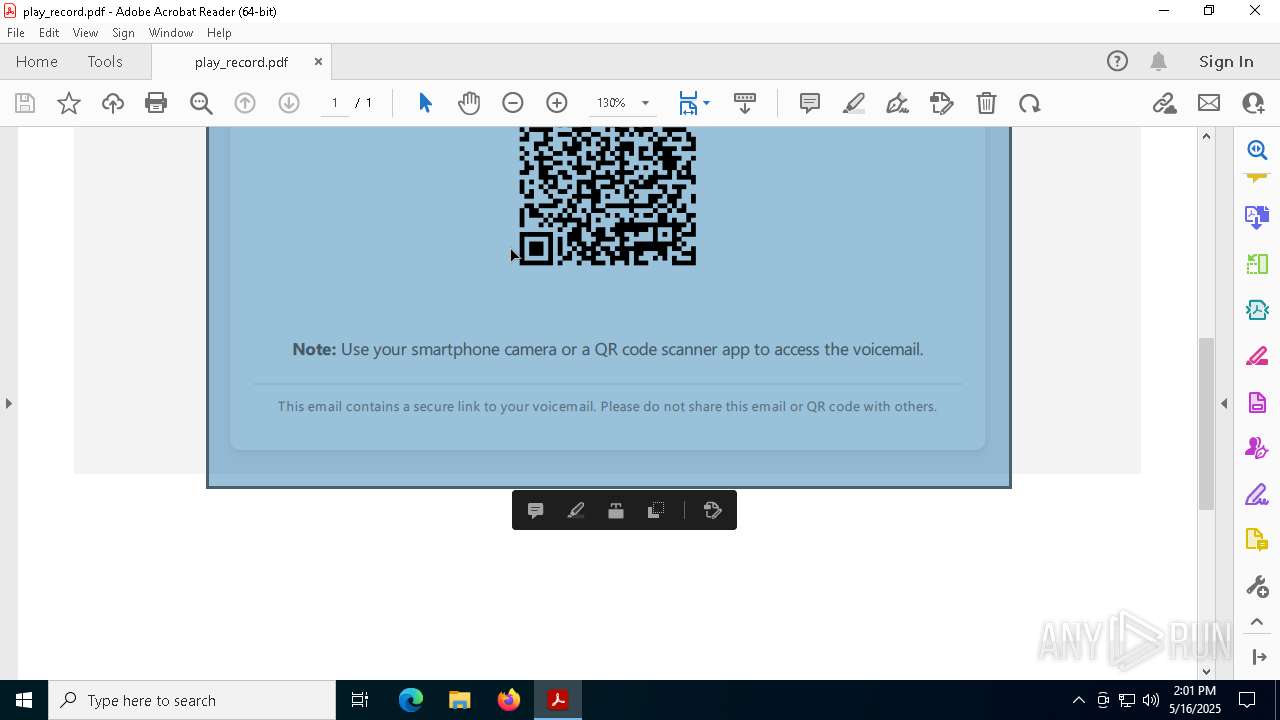Viewport: 1280px width, 720px height.
Task: Send file by email envelope icon
Action: pyautogui.click(x=1209, y=103)
